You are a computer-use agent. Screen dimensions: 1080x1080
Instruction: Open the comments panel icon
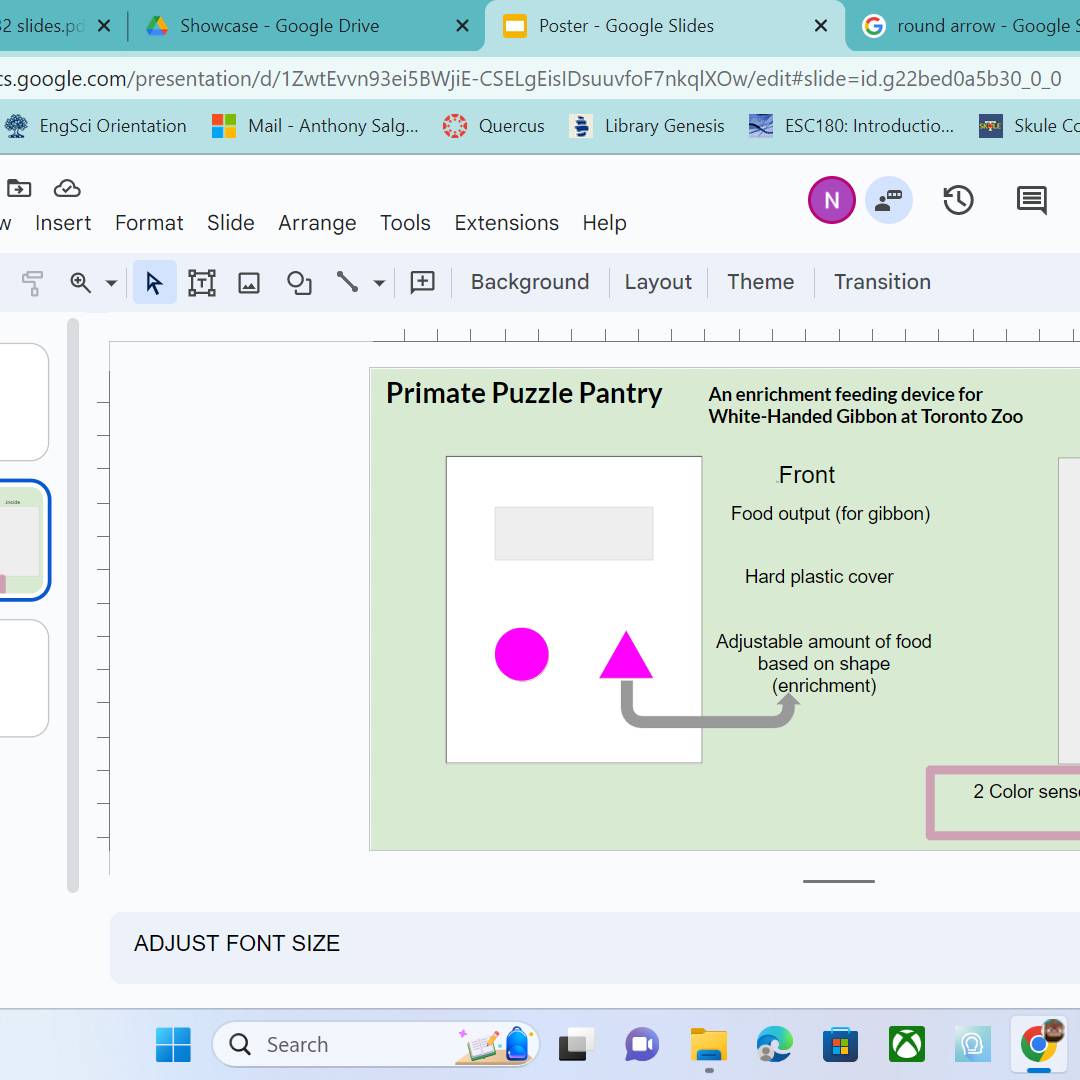(1031, 200)
